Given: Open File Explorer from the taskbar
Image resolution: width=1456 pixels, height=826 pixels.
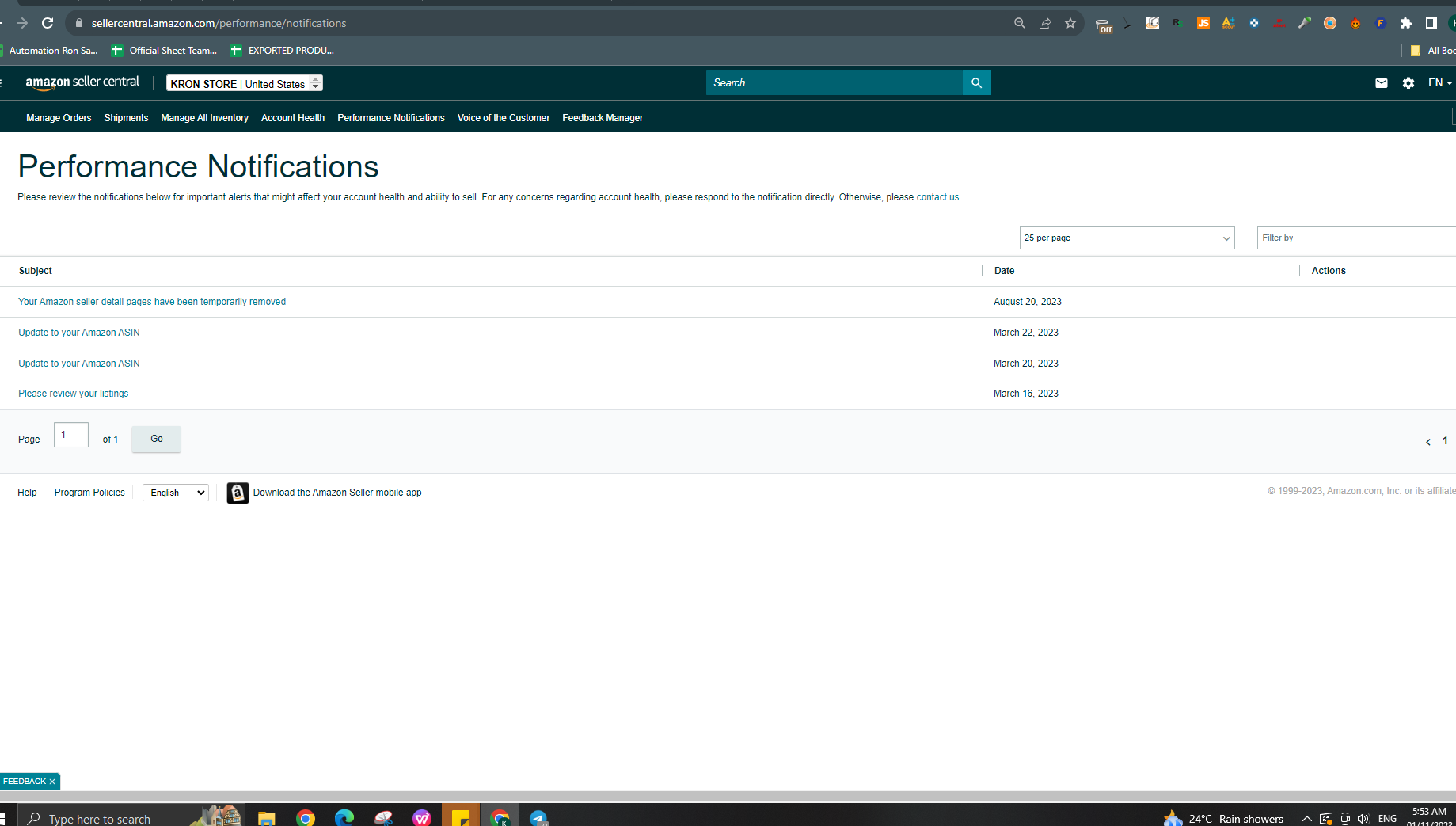Looking at the screenshot, I should [x=267, y=817].
